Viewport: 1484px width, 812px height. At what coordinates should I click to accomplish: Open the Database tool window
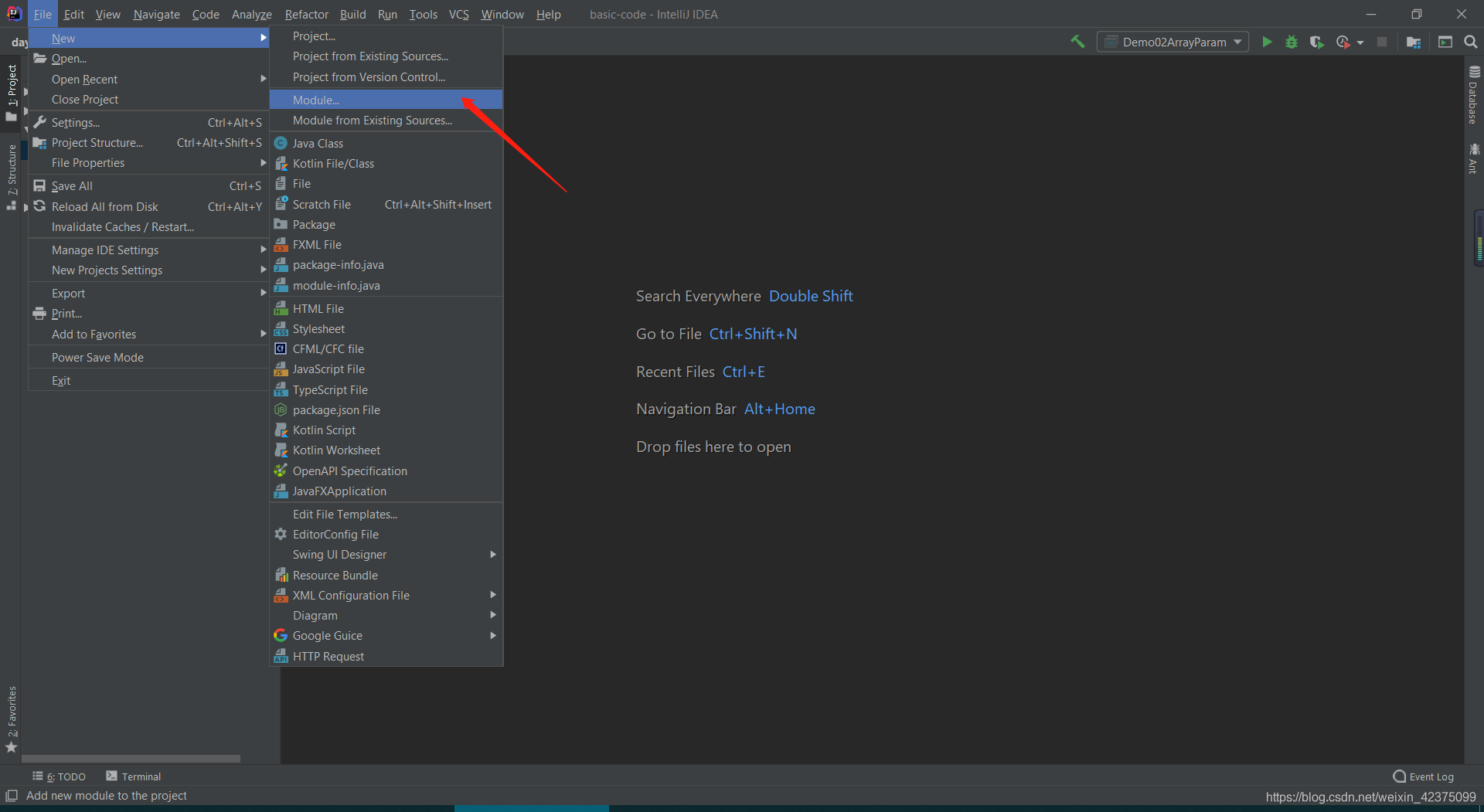[x=1473, y=94]
